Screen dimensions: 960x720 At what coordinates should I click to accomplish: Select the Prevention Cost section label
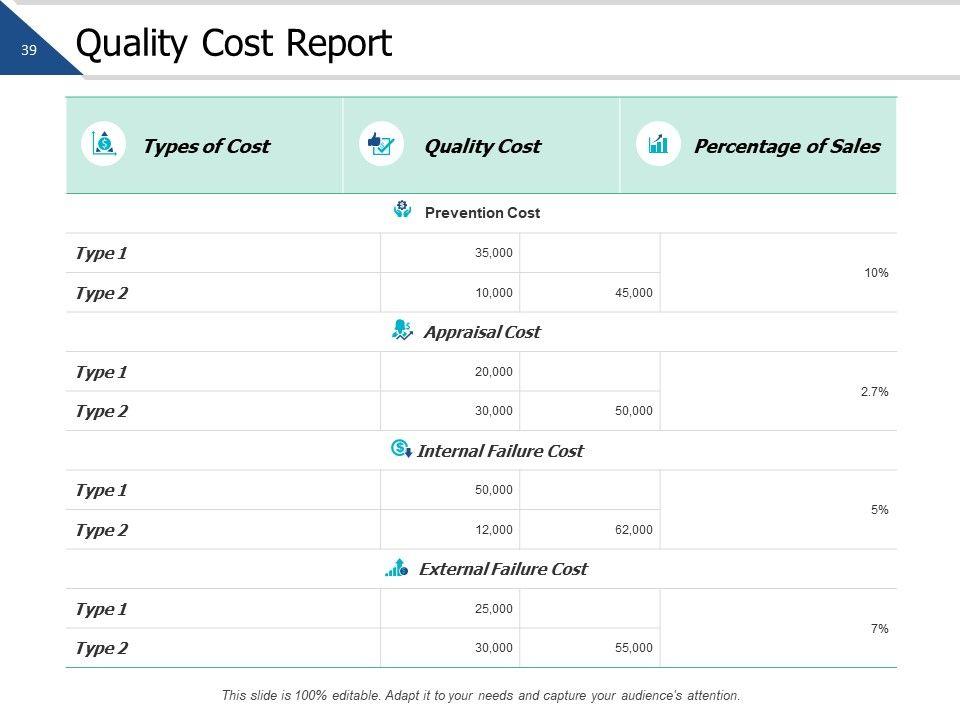pyautogui.click(x=482, y=213)
